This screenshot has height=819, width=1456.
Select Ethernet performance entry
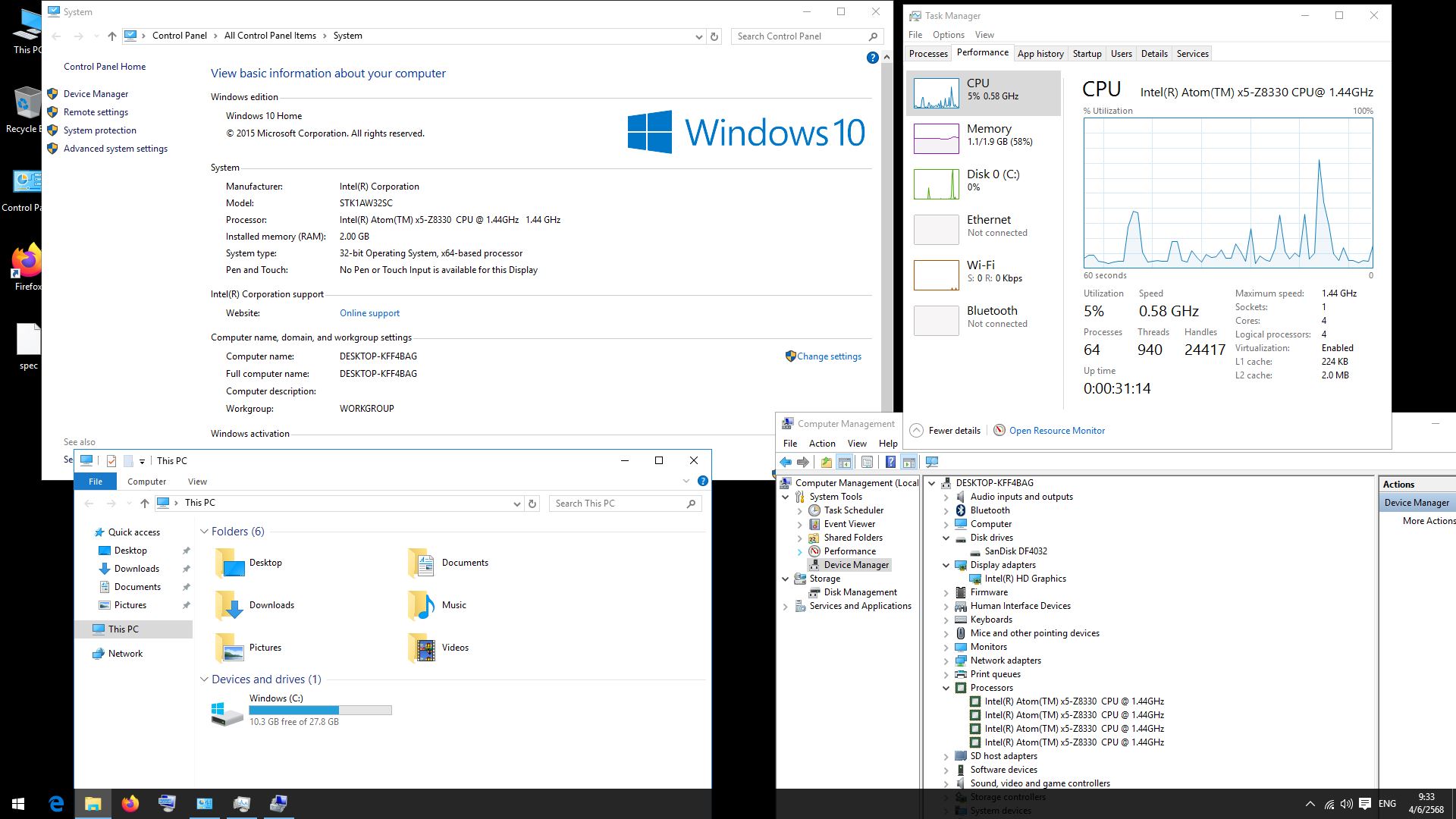click(983, 230)
